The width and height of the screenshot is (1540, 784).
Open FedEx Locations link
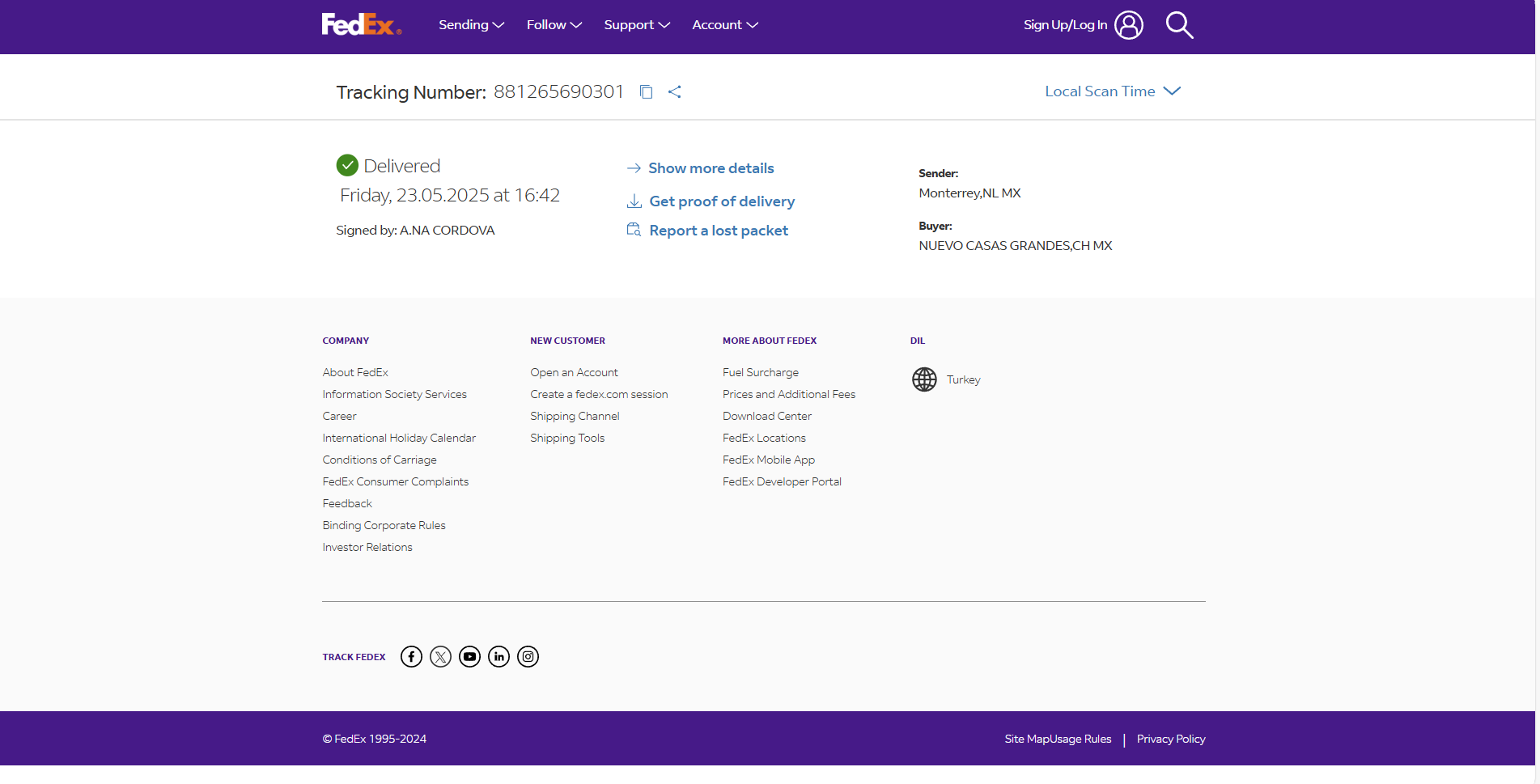pyautogui.click(x=764, y=438)
